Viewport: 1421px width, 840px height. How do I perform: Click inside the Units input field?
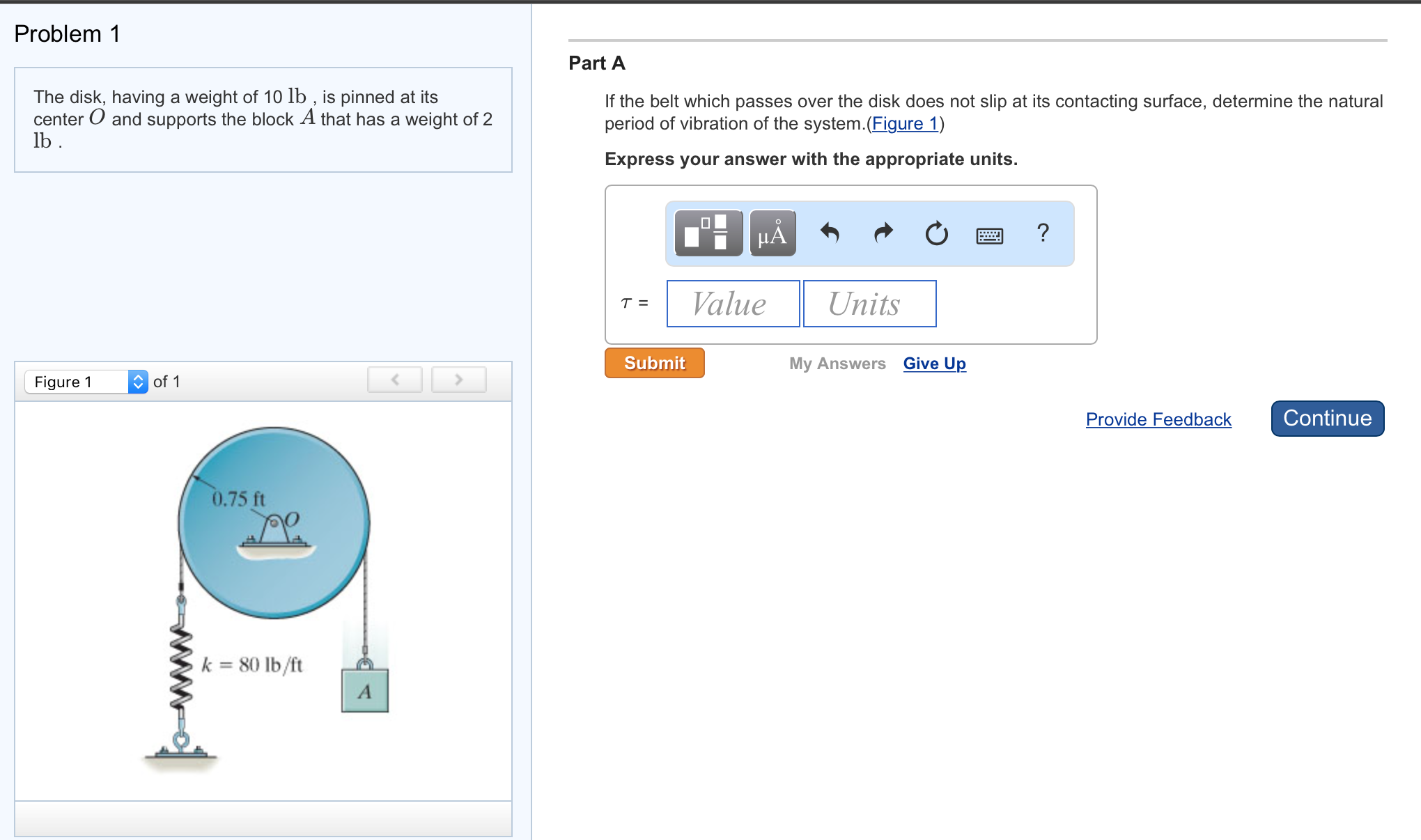(x=869, y=303)
